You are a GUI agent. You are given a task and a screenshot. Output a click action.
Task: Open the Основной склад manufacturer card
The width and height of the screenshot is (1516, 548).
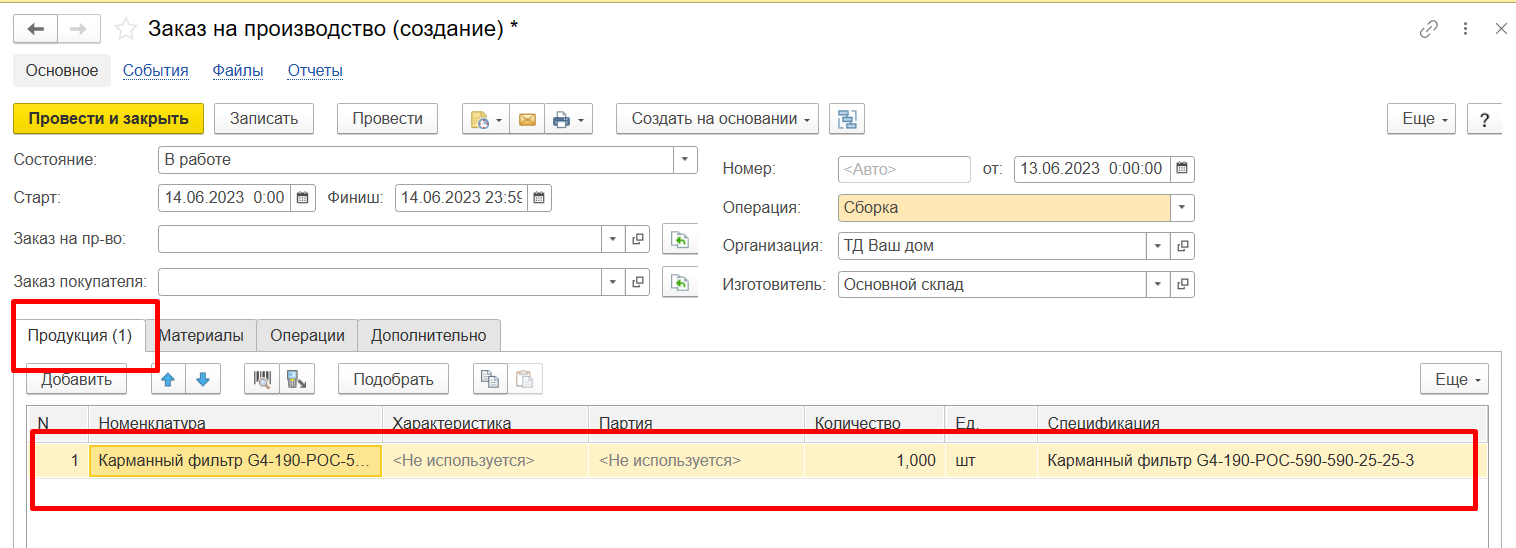[1182, 284]
